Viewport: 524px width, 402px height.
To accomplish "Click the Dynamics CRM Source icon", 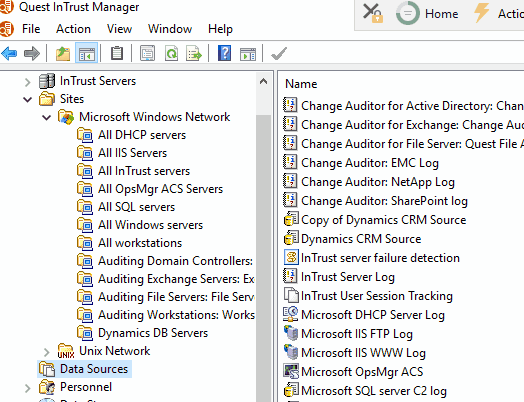I will click(291, 239).
